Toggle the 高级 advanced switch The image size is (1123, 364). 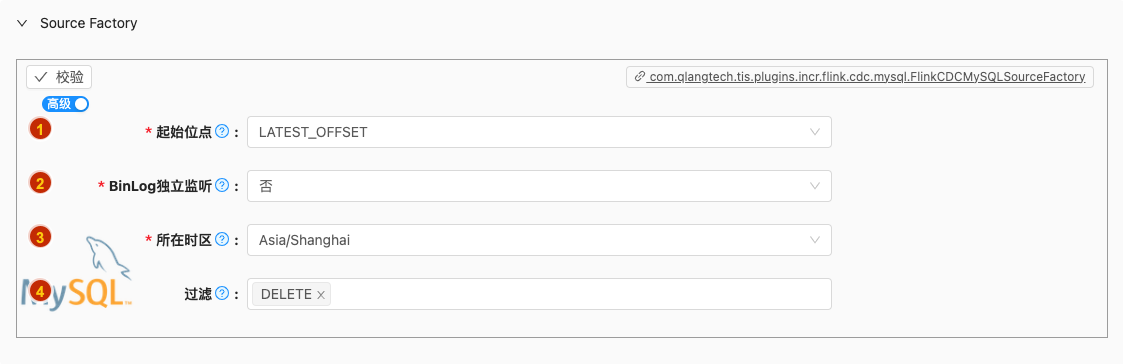(65, 104)
